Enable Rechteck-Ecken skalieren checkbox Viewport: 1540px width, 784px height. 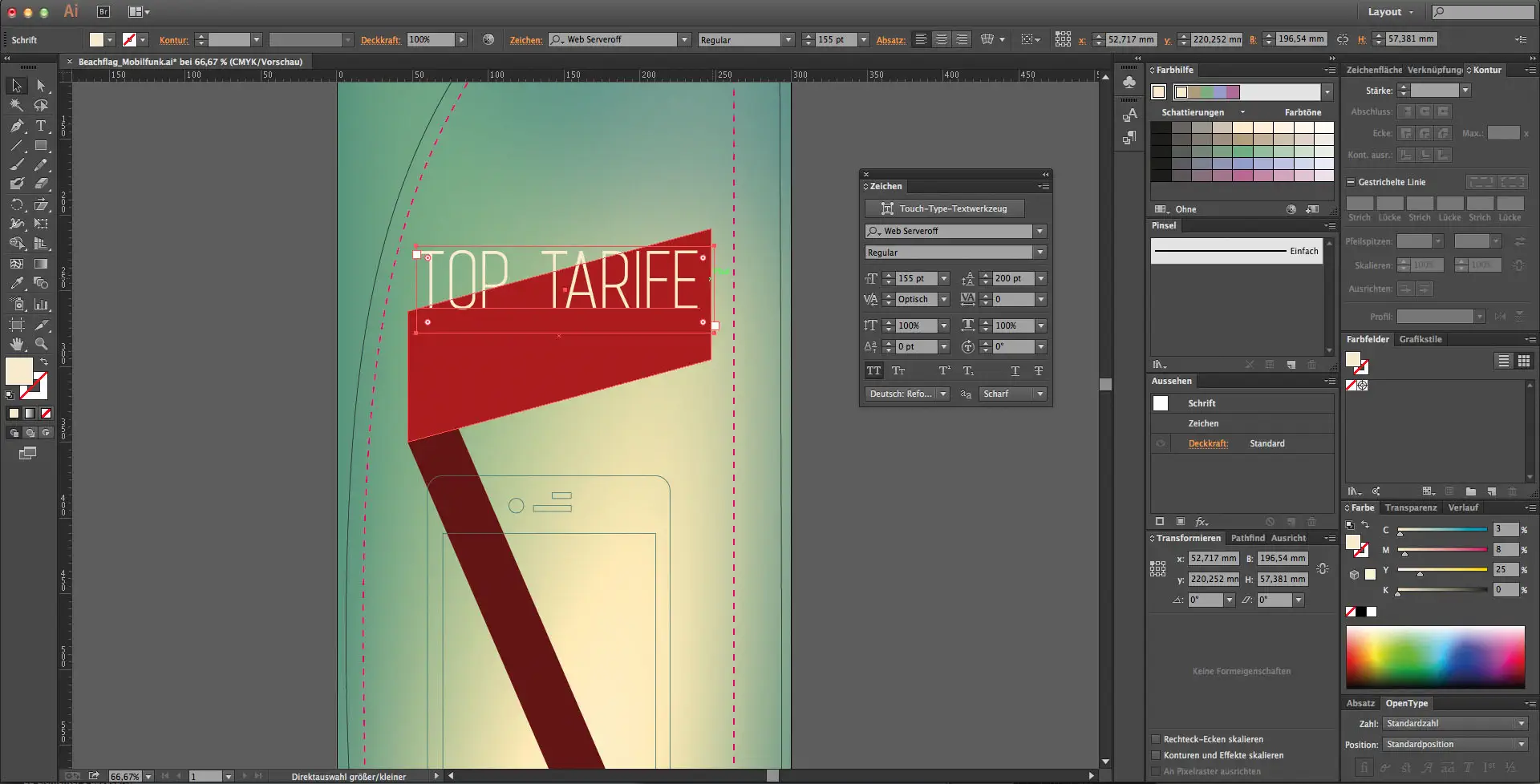tap(1156, 739)
